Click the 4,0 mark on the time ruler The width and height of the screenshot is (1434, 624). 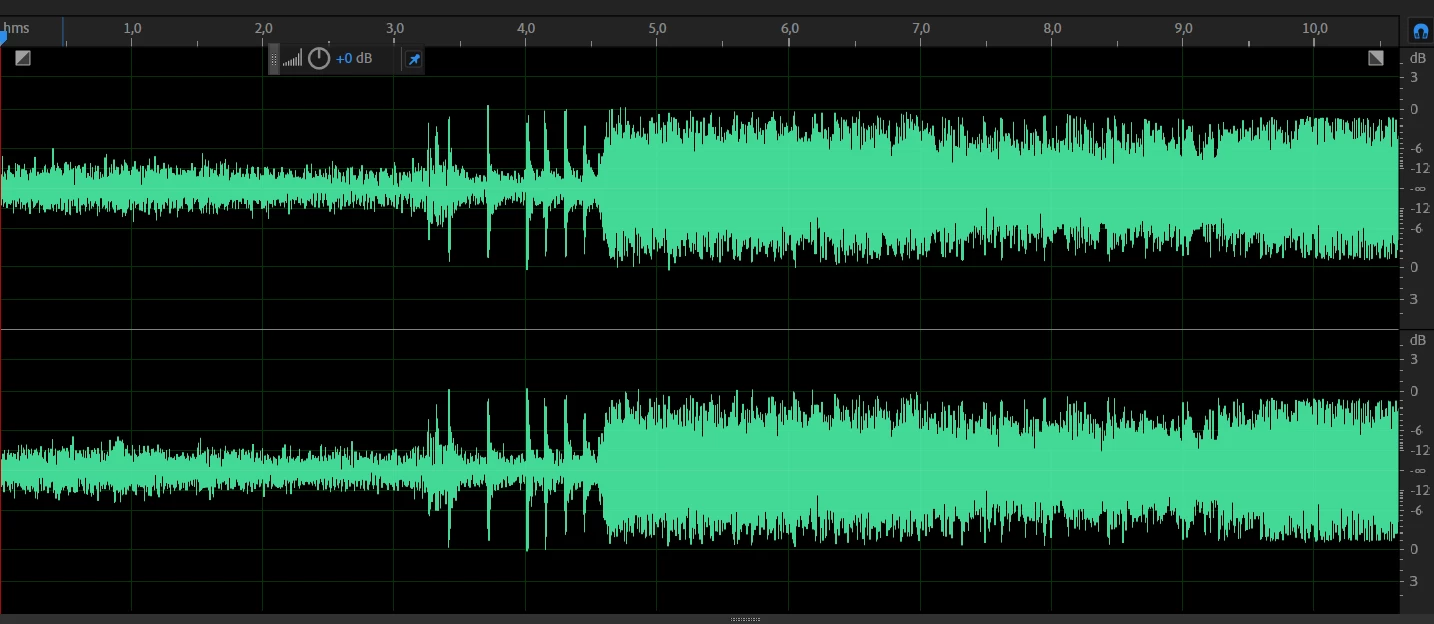(x=527, y=29)
